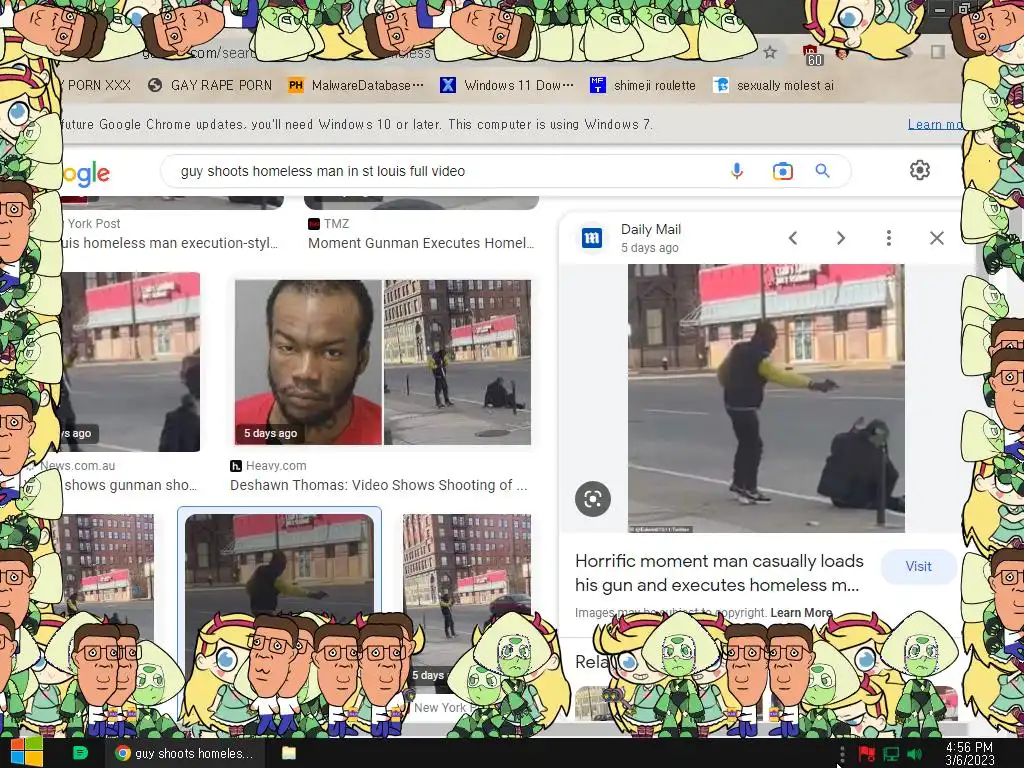This screenshot has height=768, width=1024.
Task: Show next image in preview panel
Action: coord(841,238)
